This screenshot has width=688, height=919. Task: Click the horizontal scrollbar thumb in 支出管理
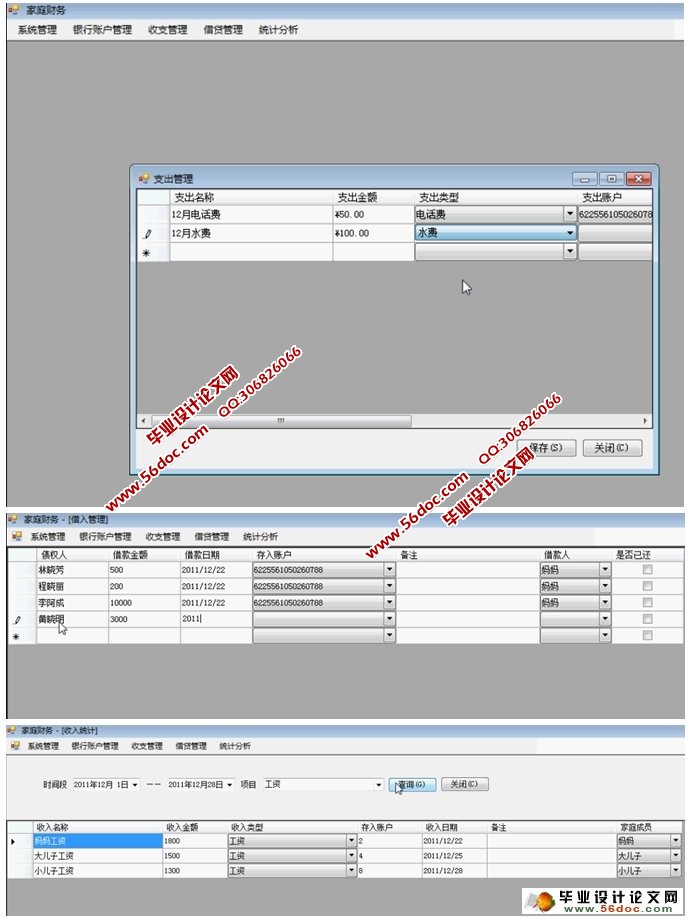[280, 421]
